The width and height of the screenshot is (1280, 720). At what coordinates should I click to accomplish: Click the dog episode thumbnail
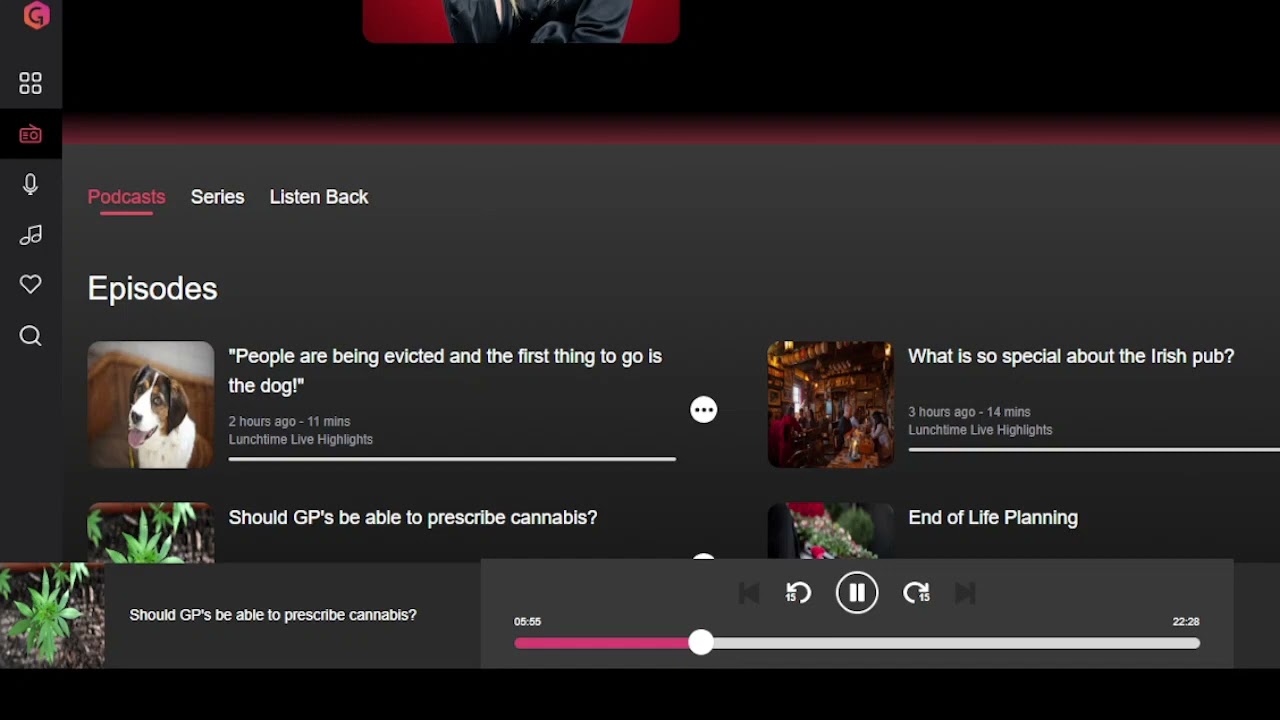pos(151,405)
